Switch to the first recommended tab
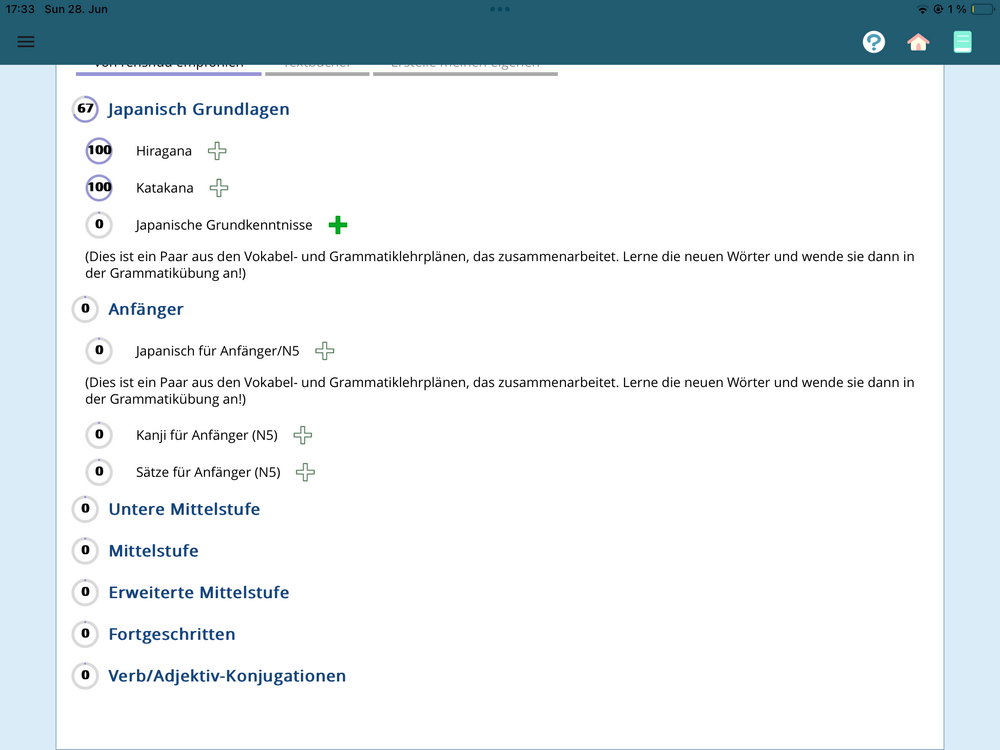The image size is (1000, 750). [168, 69]
